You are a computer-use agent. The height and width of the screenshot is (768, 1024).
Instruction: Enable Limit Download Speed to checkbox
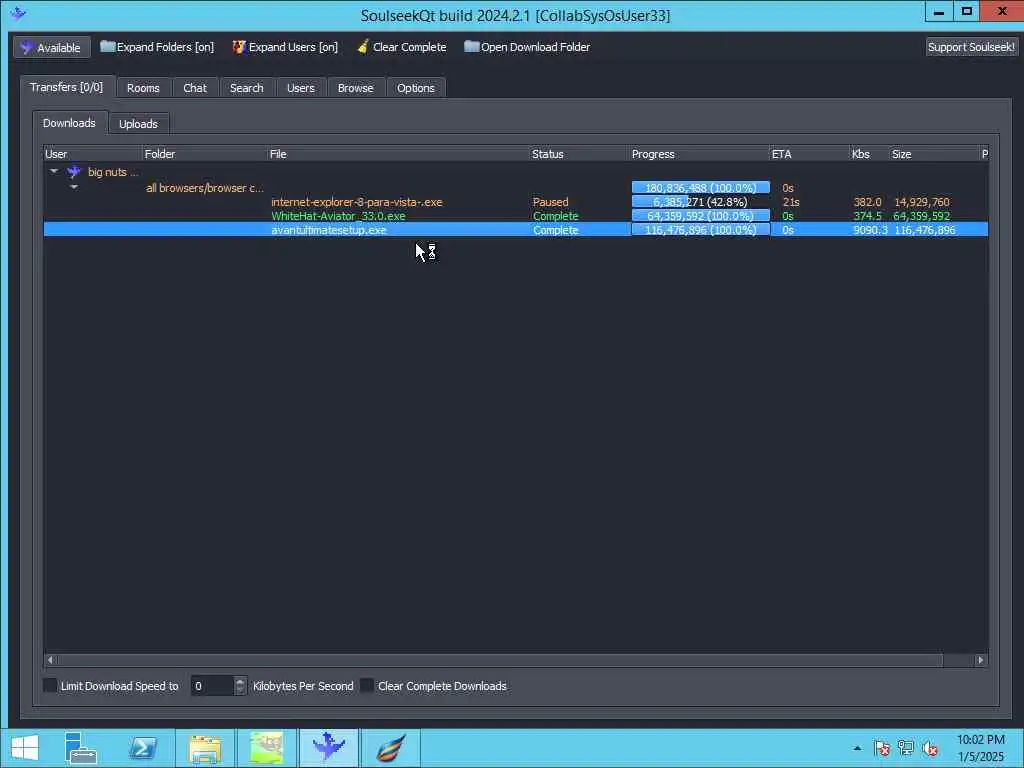pyautogui.click(x=50, y=685)
